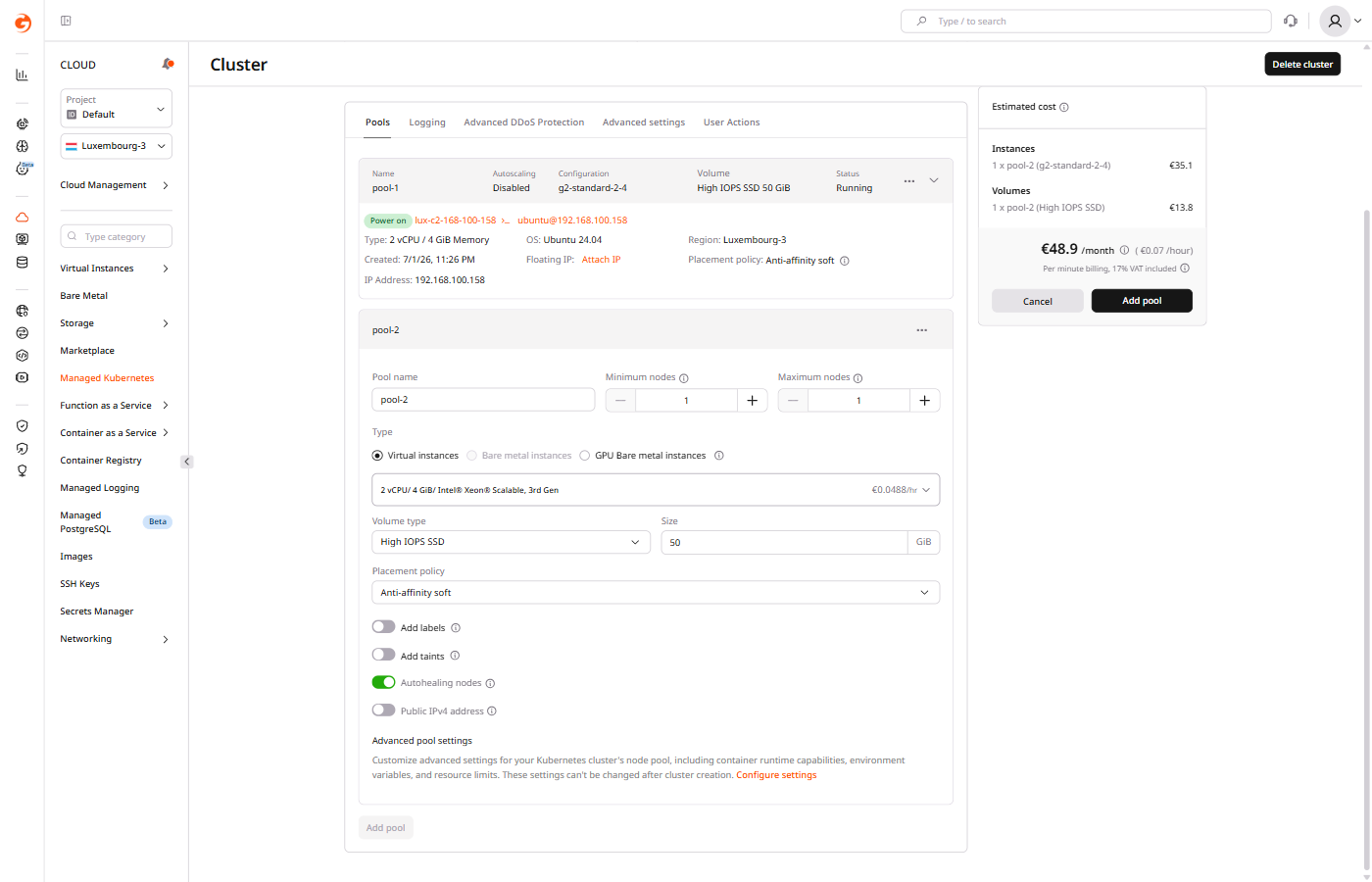The height and width of the screenshot is (882, 1372).
Task: Collapse the pool-1 details chevron
Action: pos(934,180)
